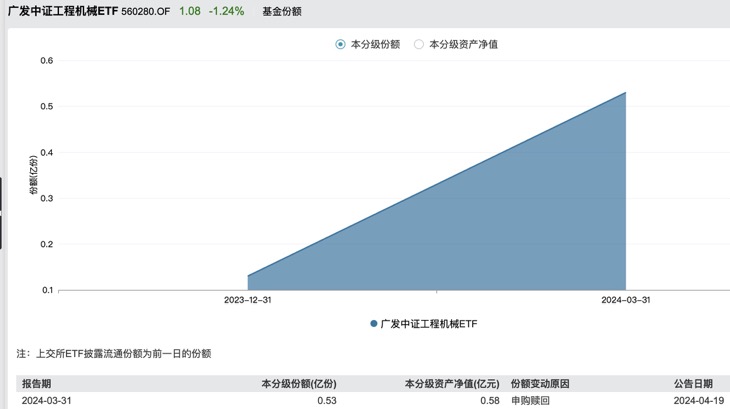The width and height of the screenshot is (730, 409).
Task: Click the note about 上交所ETF披露流通份额
Action: pos(114,354)
